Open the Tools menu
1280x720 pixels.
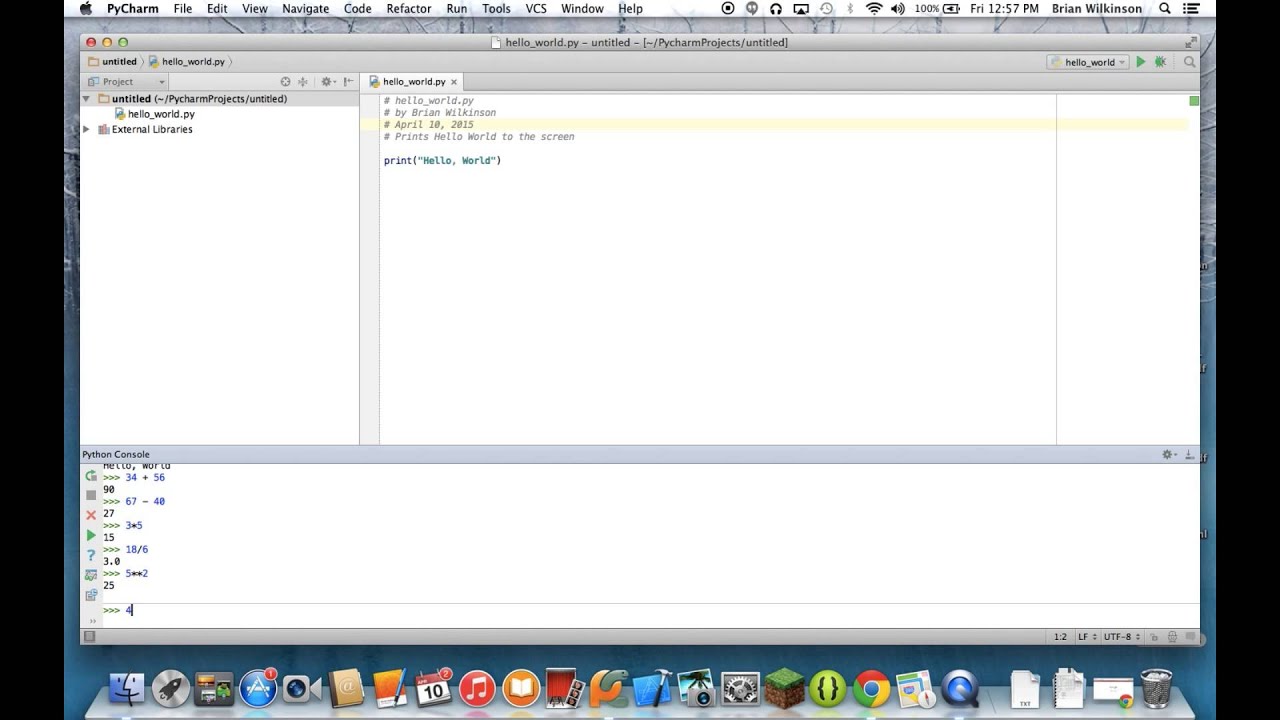pos(496,9)
